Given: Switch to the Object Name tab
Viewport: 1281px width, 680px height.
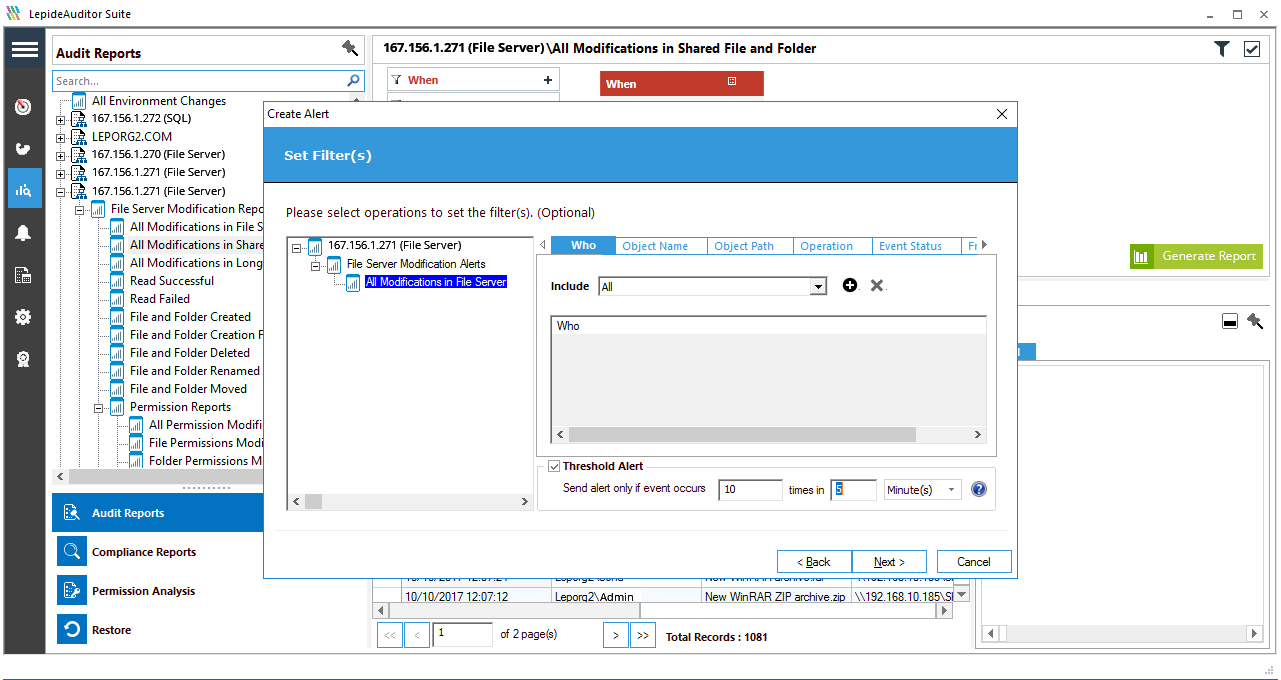Looking at the screenshot, I should click(x=660, y=245).
